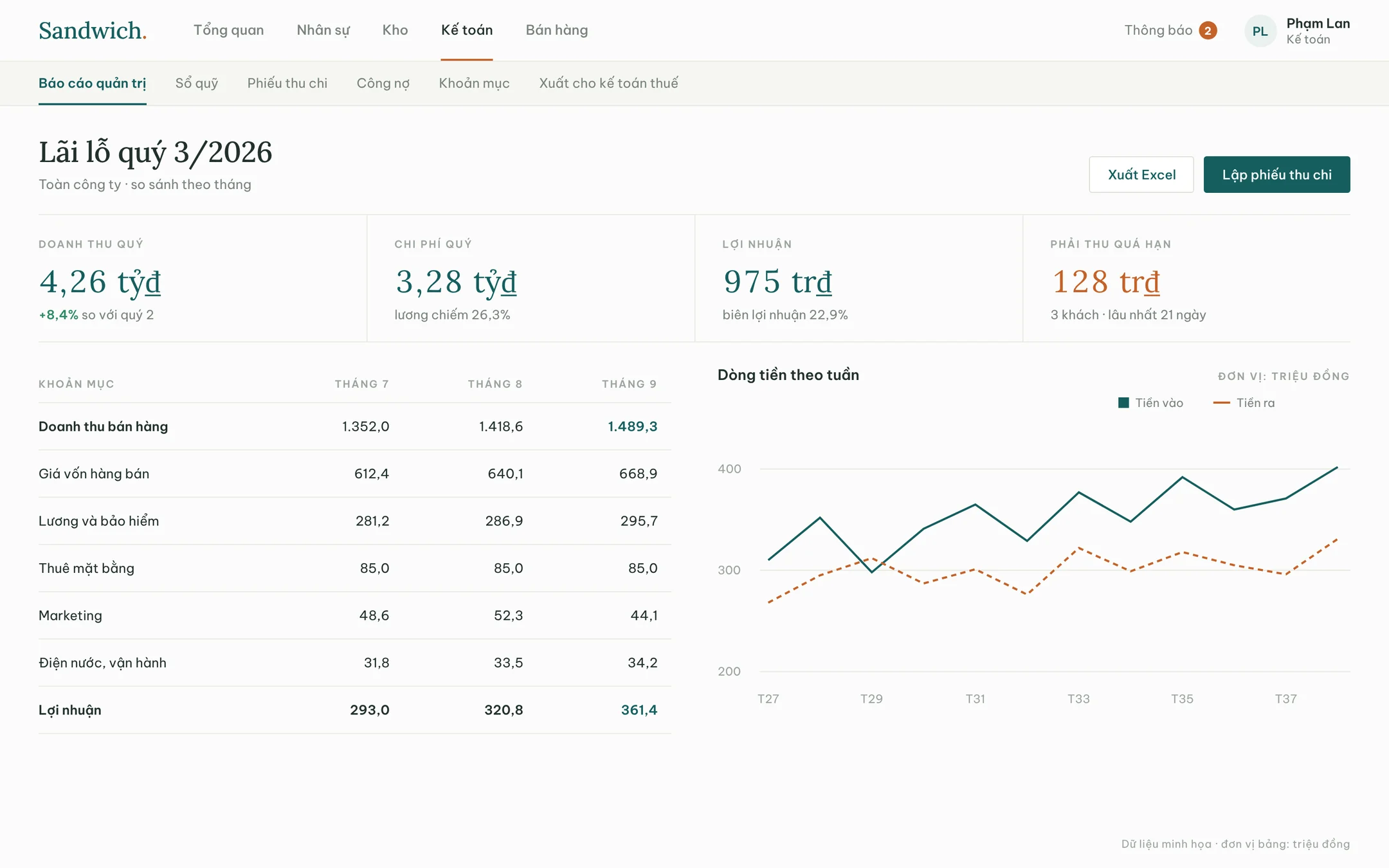Select the Khoản mục tab

[x=474, y=83]
